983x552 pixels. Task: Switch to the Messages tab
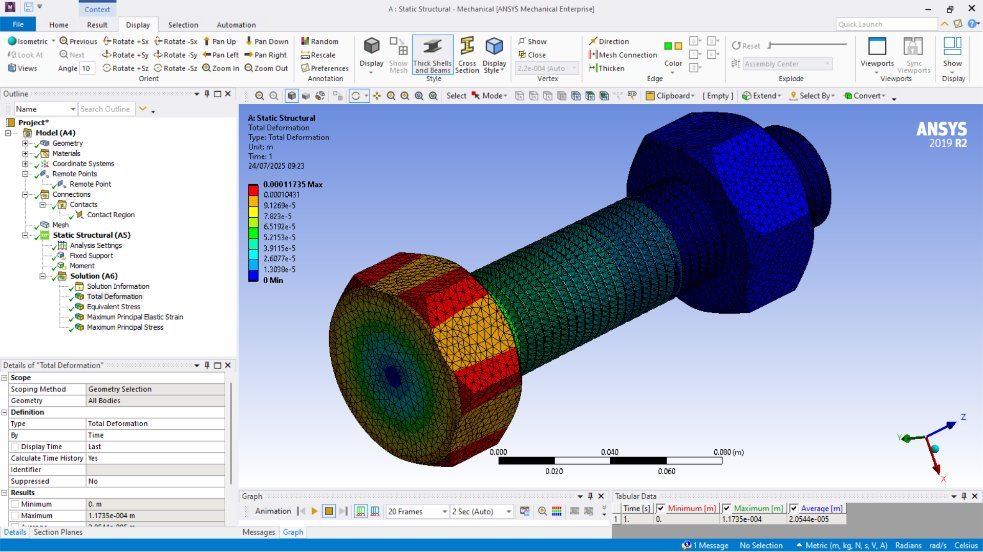click(x=259, y=532)
